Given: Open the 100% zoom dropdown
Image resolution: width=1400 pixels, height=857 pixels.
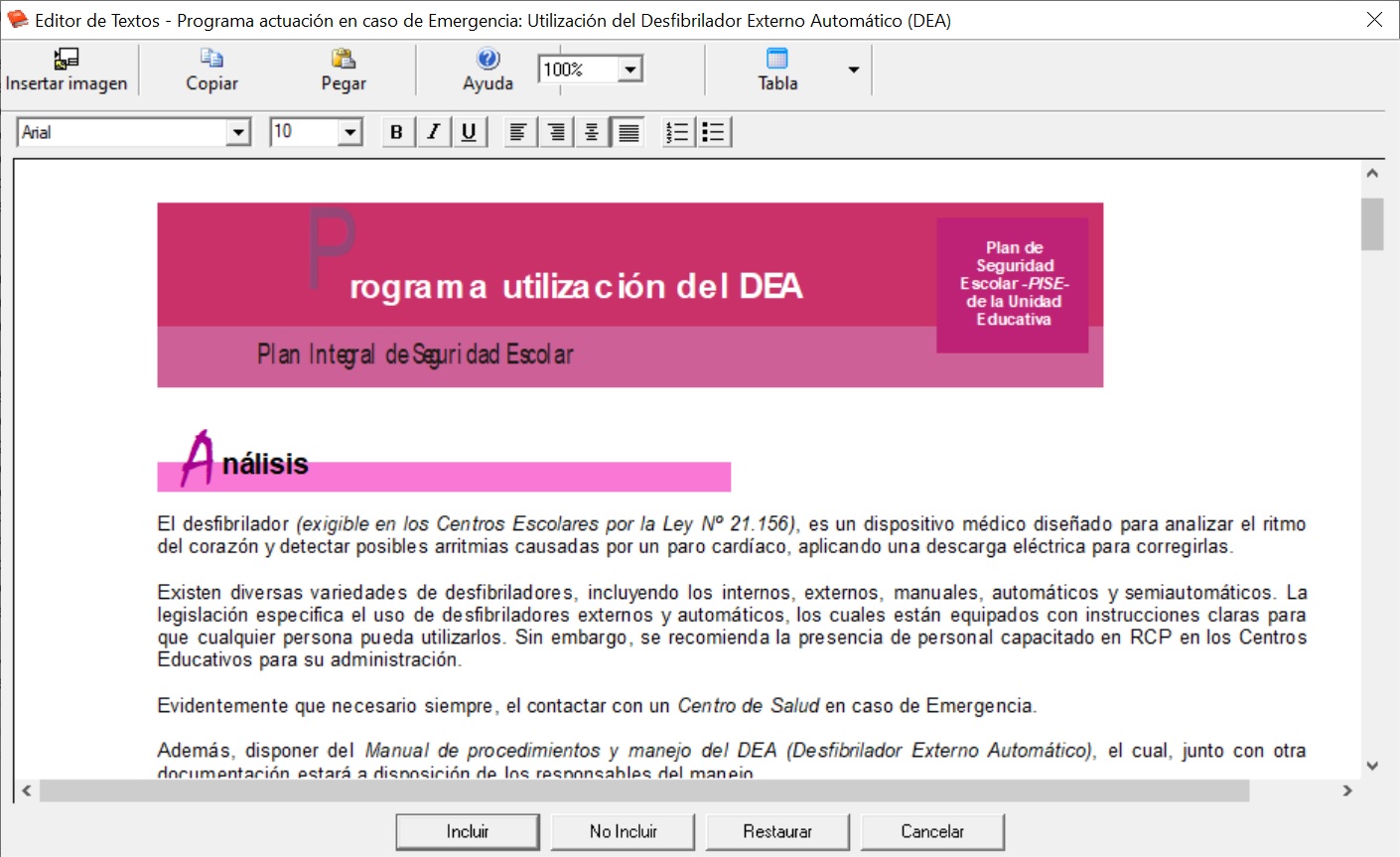Looking at the screenshot, I should point(630,70).
